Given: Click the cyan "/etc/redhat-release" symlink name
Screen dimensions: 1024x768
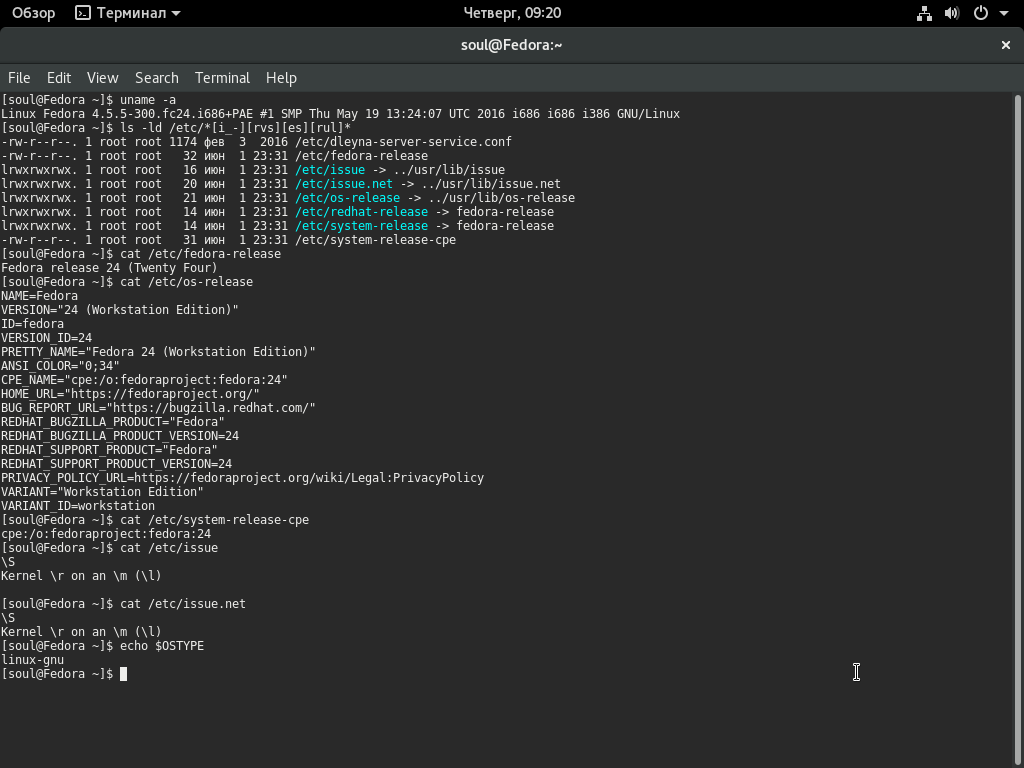Looking at the screenshot, I should (x=362, y=212).
